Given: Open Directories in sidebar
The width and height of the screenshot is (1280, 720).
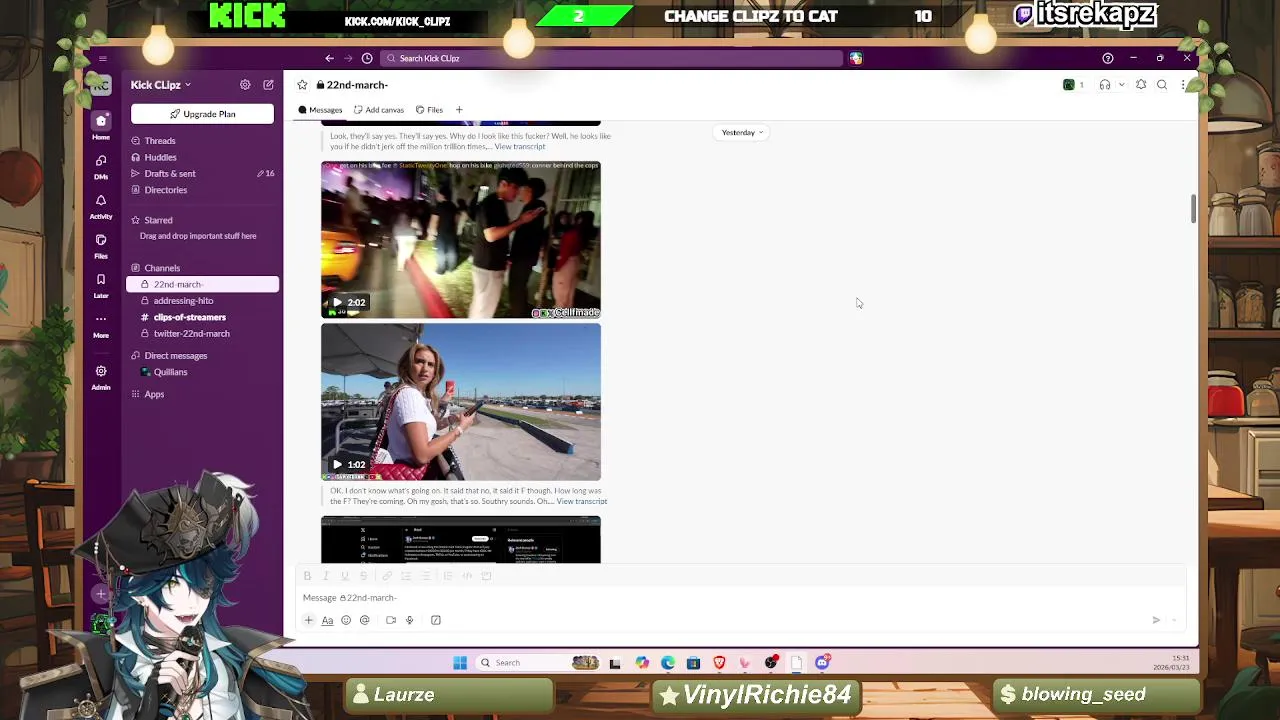Looking at the screenshot, I should tap(203, 190).
